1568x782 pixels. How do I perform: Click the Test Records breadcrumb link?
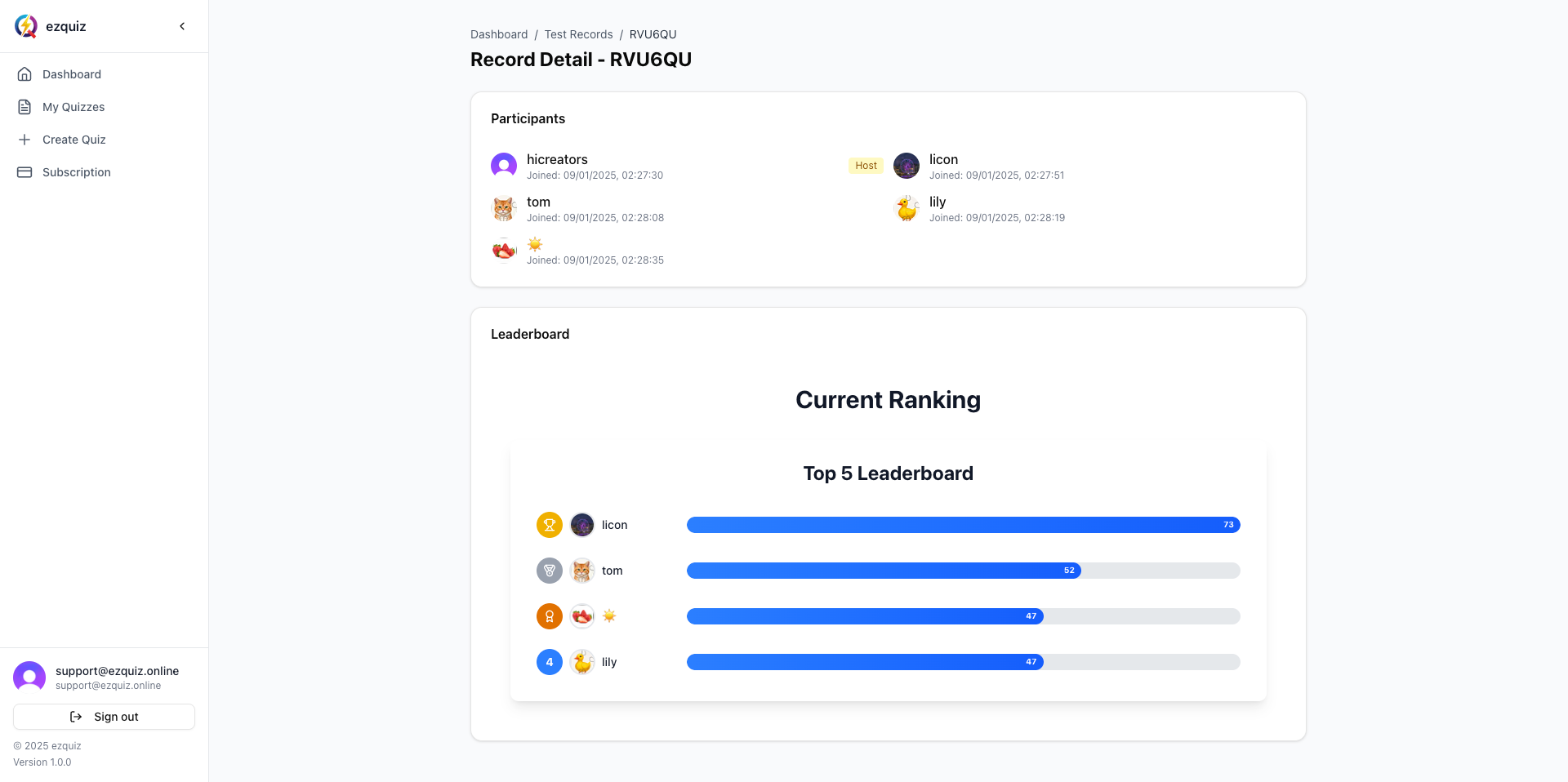click(x=578, y=34)
